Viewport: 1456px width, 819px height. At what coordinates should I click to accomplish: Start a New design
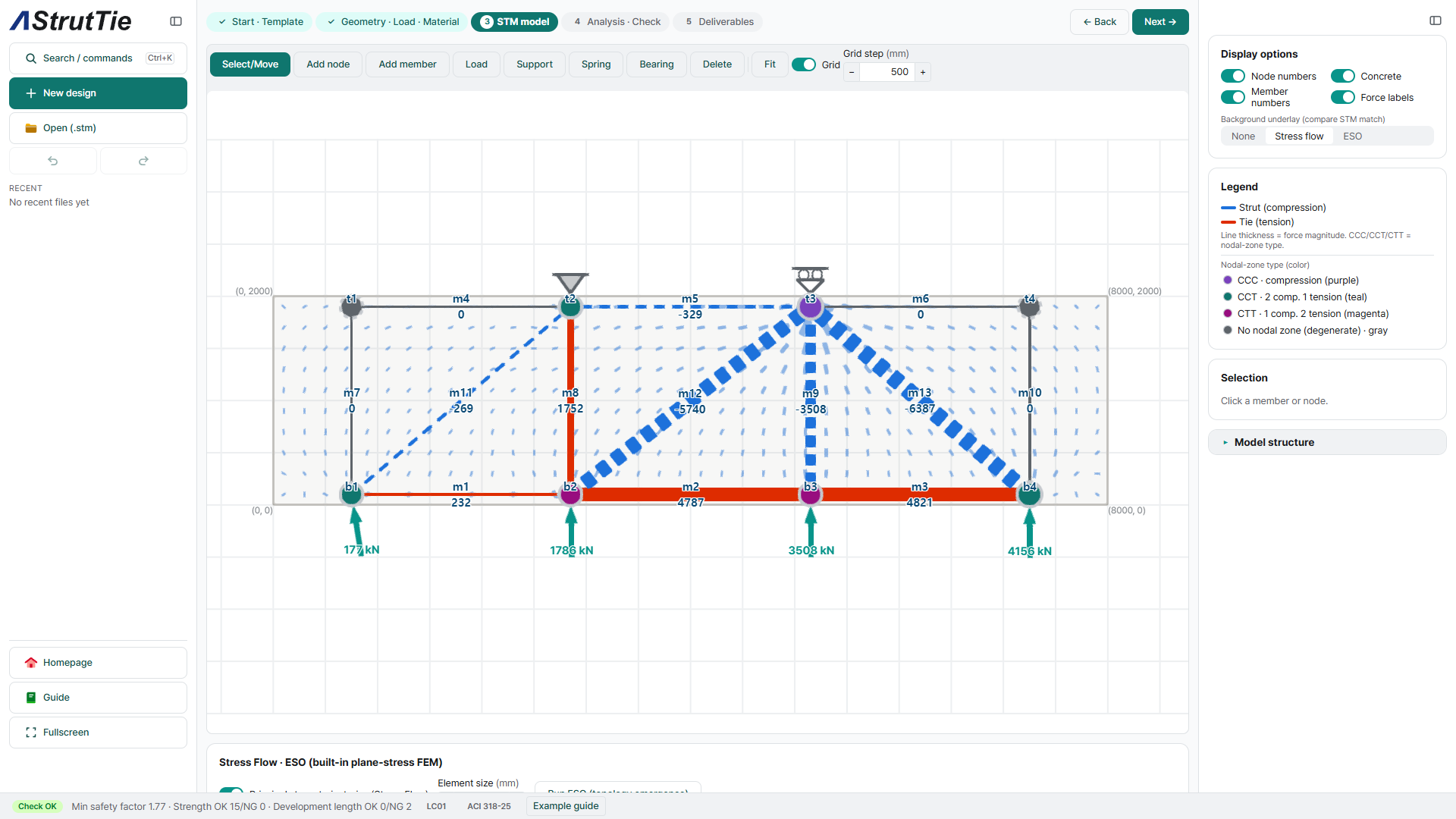coord(98,93)
